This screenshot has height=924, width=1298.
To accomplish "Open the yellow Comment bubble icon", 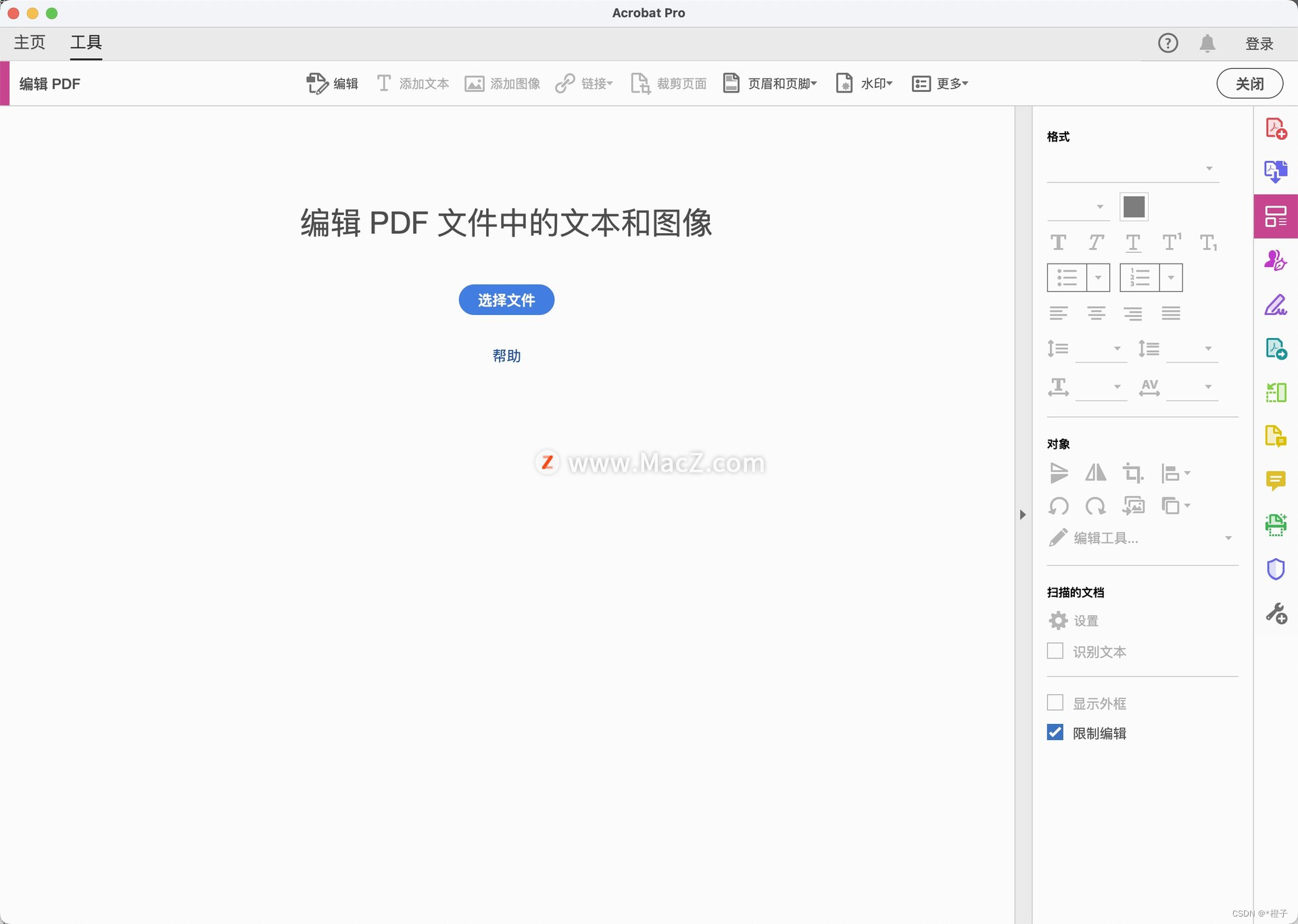I will [x=1276, y=481].
